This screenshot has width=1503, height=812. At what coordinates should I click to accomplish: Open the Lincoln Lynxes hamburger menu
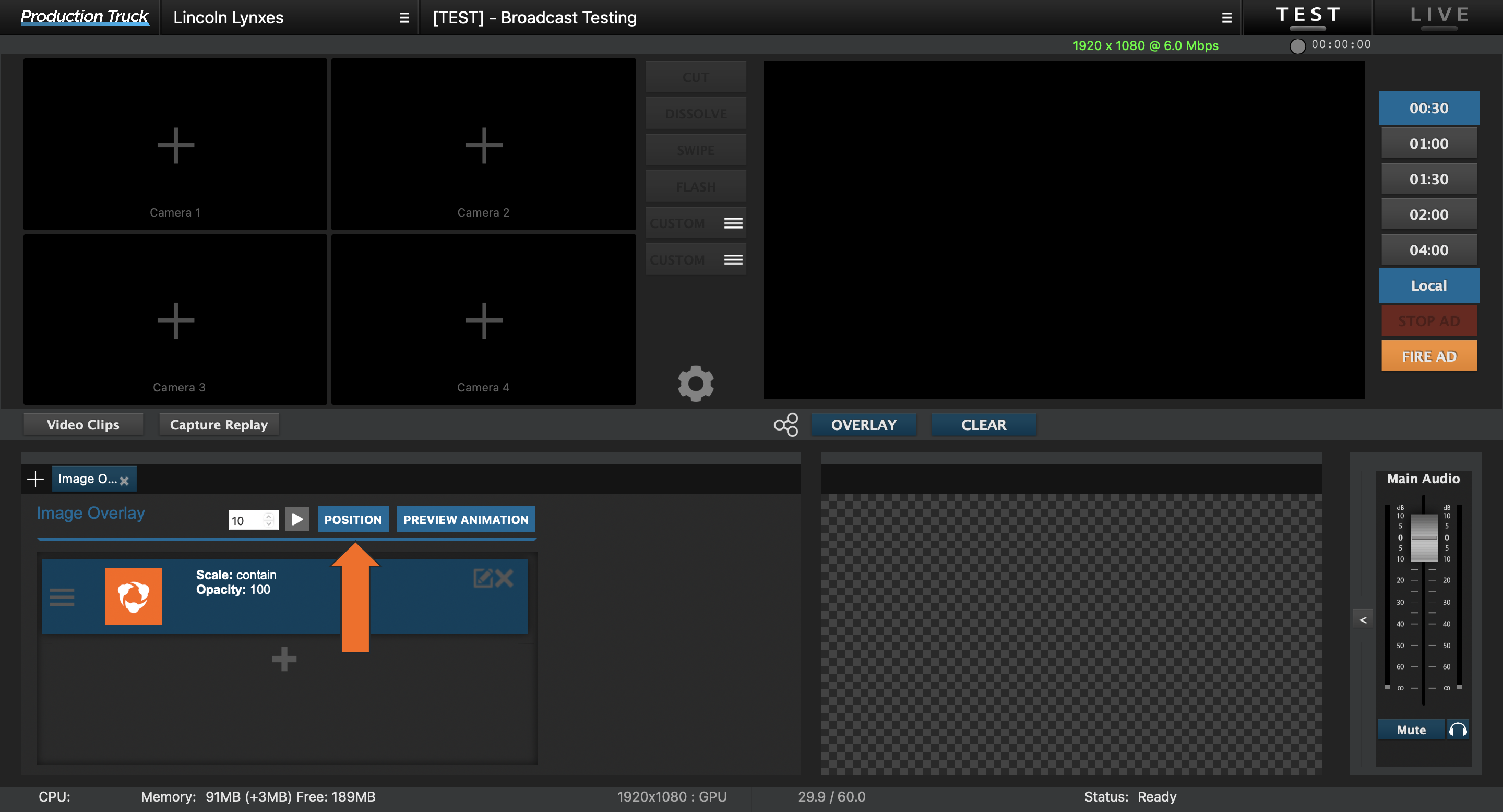click(404, 18)
